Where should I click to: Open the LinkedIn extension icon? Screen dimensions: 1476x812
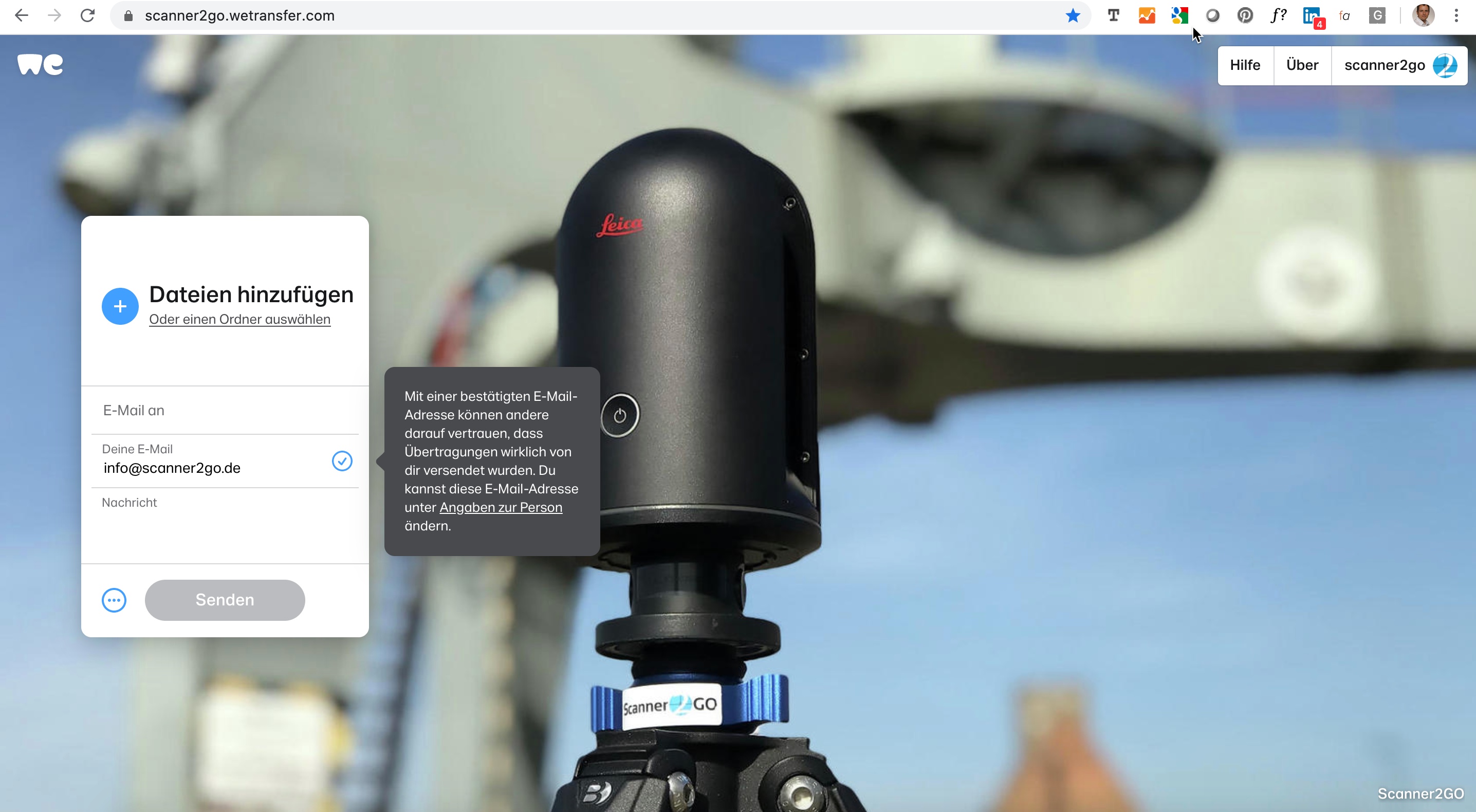pos(1313,16)
